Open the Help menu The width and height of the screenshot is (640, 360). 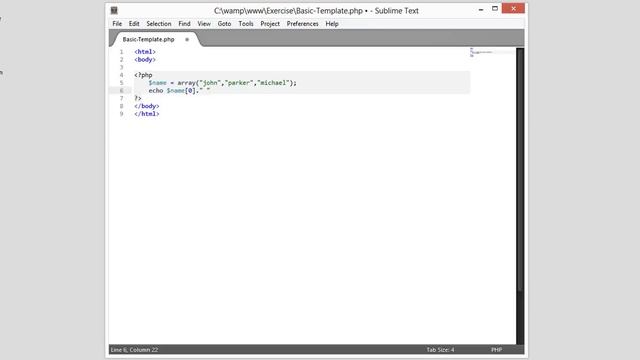pos(332,24)
